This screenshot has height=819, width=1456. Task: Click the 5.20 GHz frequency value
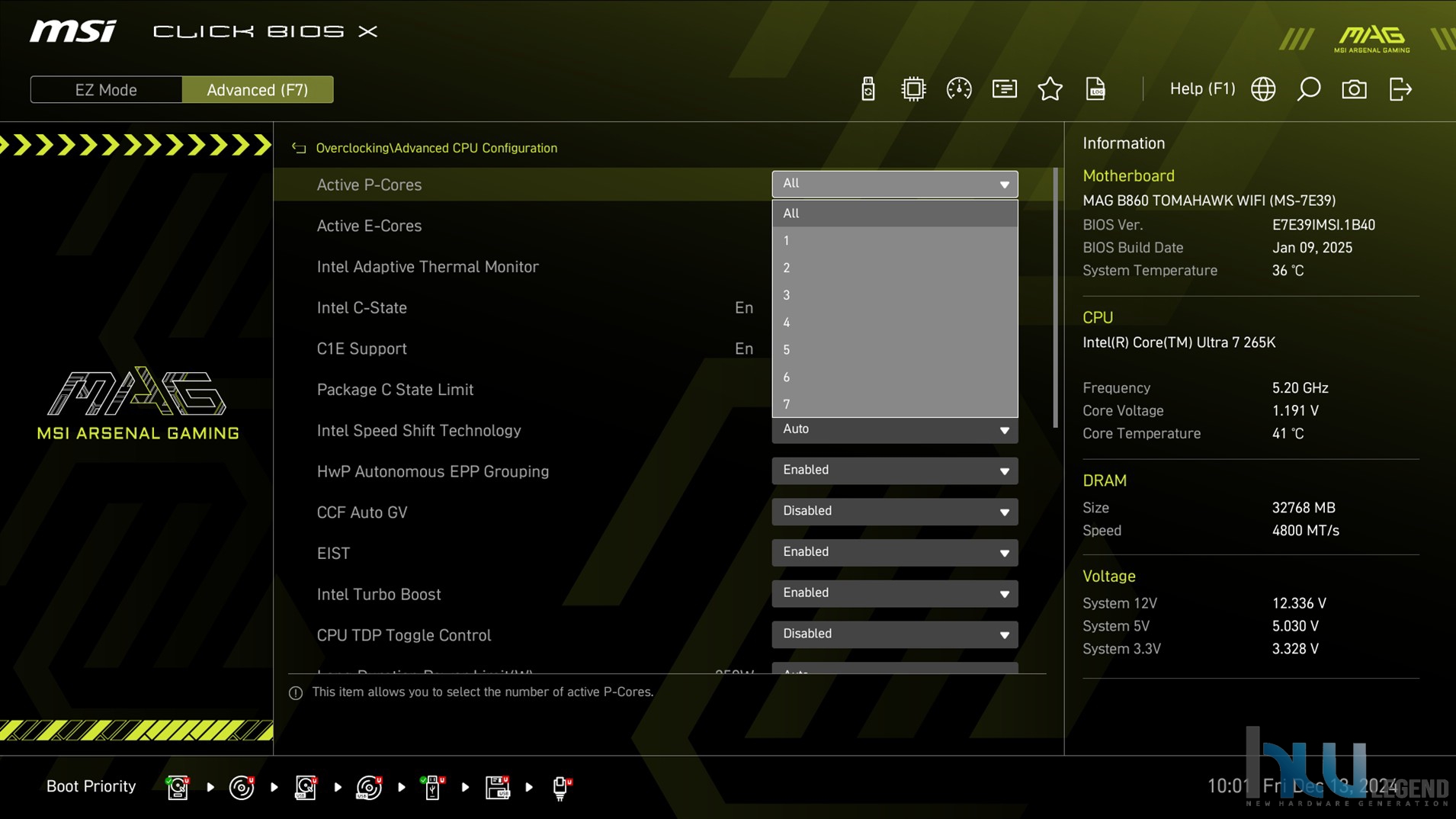(x=1300, y=388)
